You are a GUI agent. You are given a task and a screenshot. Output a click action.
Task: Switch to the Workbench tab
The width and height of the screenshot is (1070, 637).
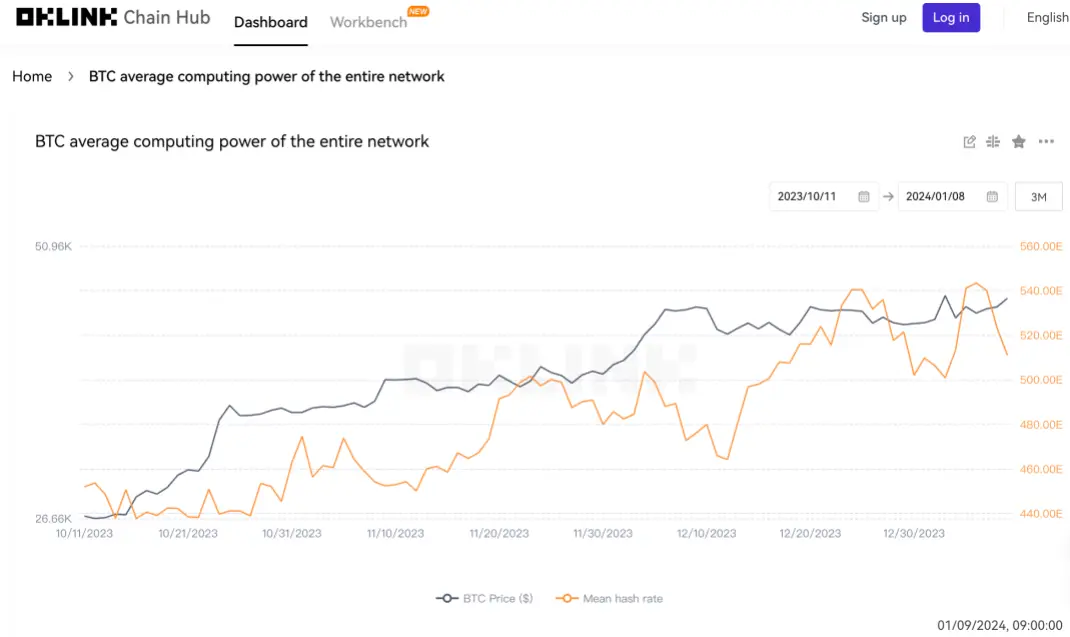click(x=368, y=22)
